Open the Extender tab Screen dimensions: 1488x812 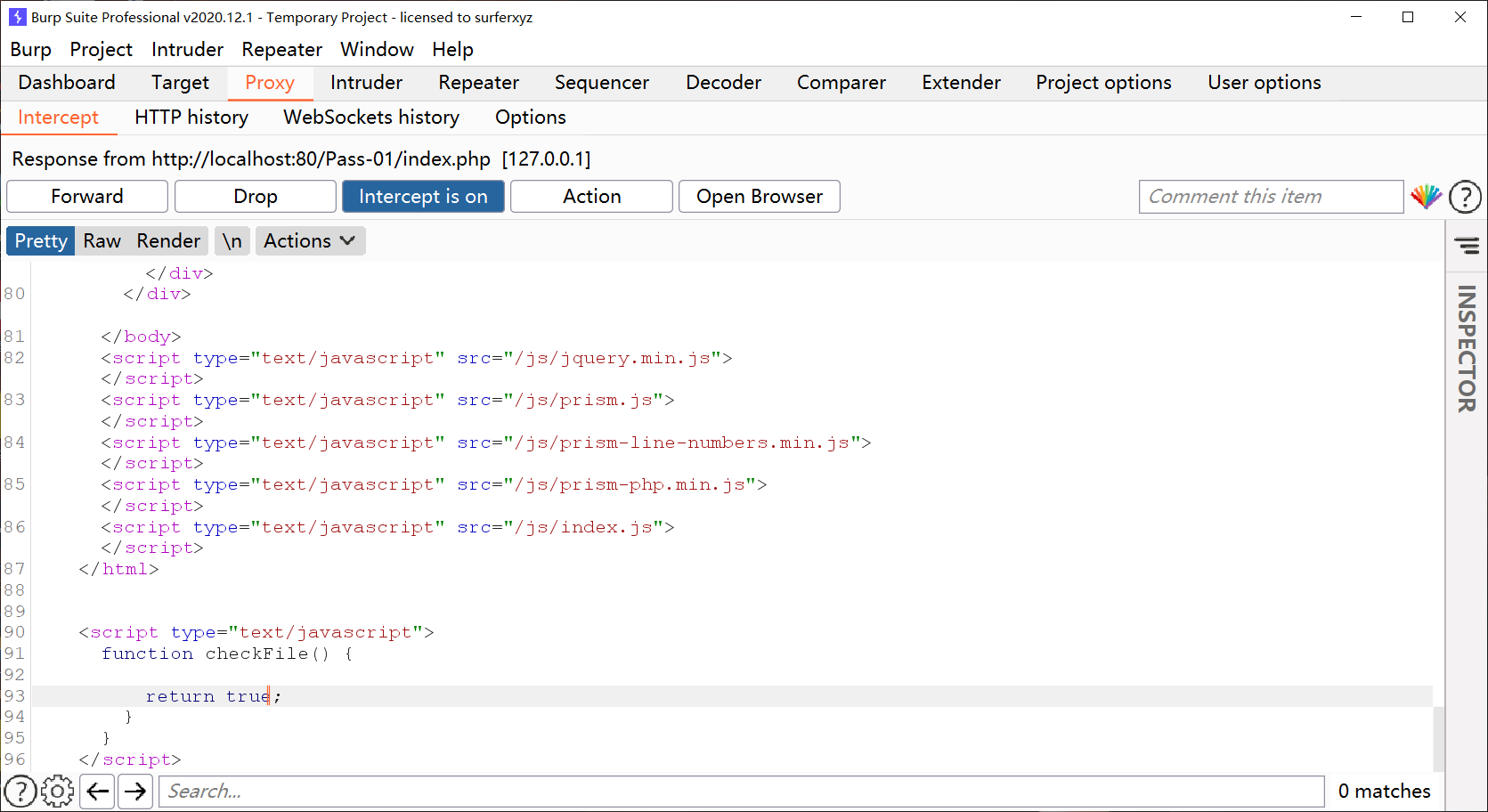tap(961, 83)
